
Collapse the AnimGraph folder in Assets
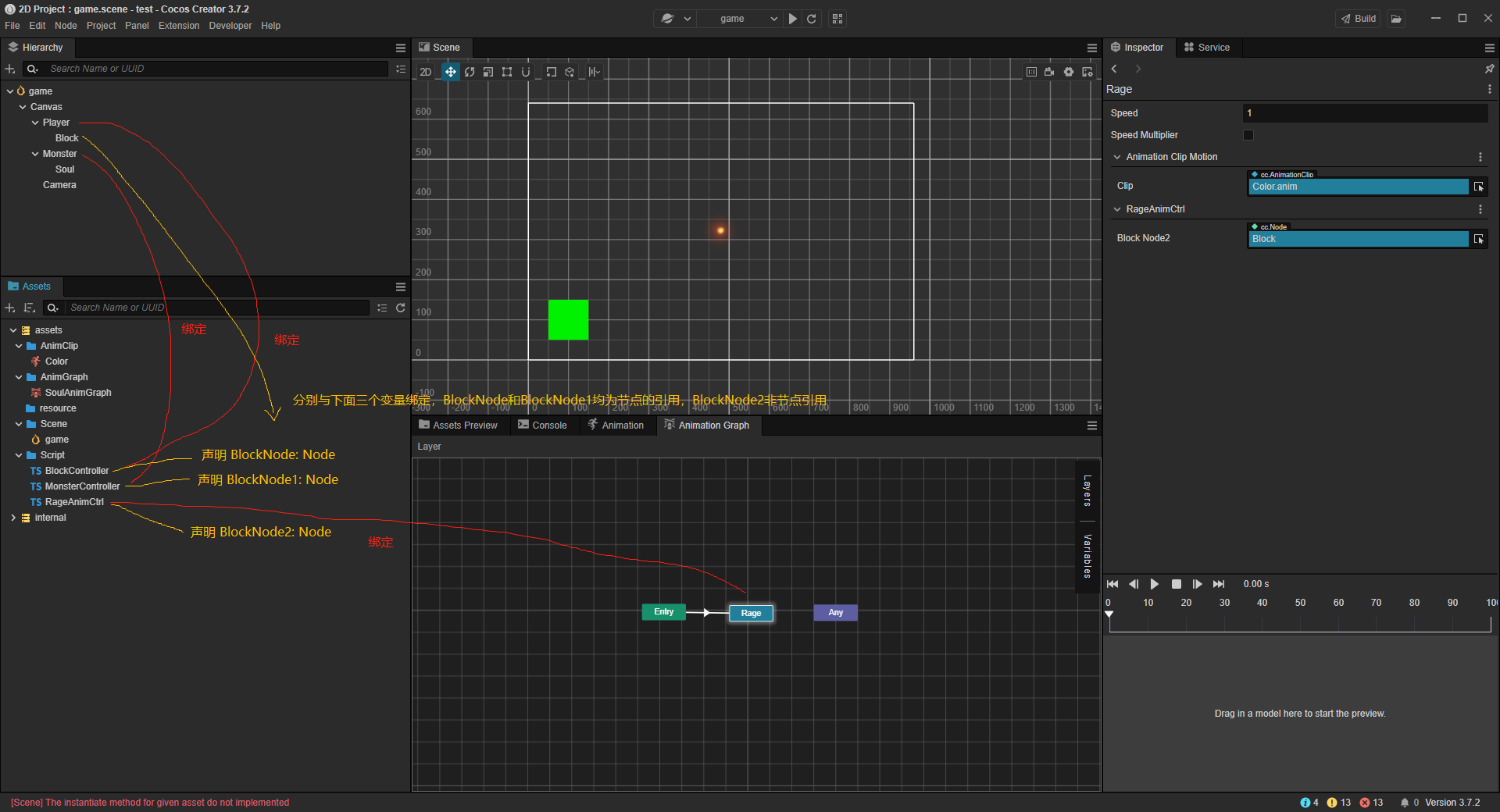tap(19, 377)
